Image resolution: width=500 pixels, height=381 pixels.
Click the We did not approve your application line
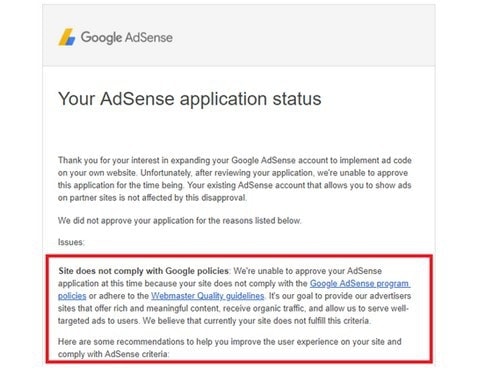[179, 221]
